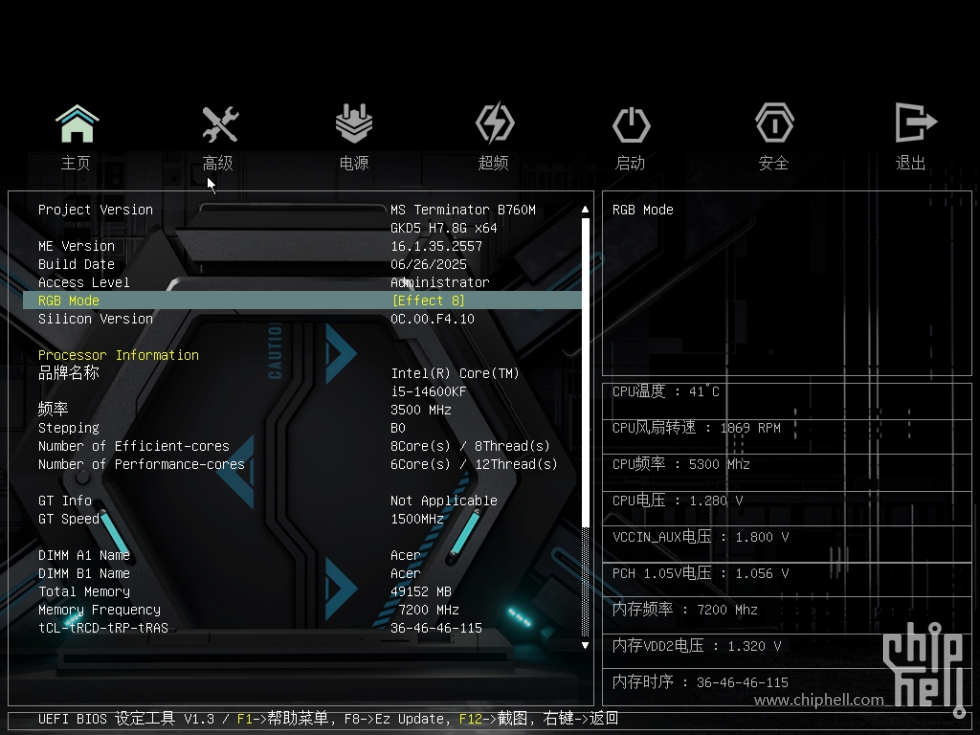Click the i5-14600KF processor model
Image resolution: width=980 pixels, height=735 pixels.
click(429, 392)
